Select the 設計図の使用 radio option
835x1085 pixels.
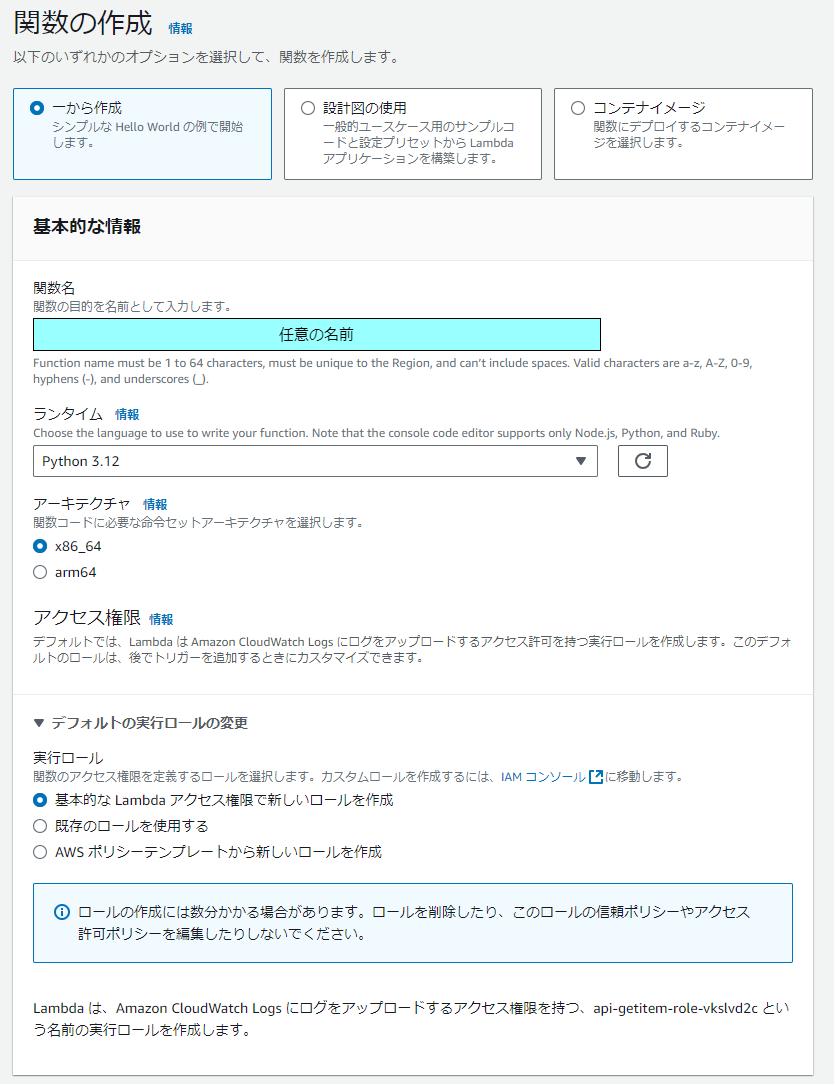pyautogui.click(x=308, y=108)
